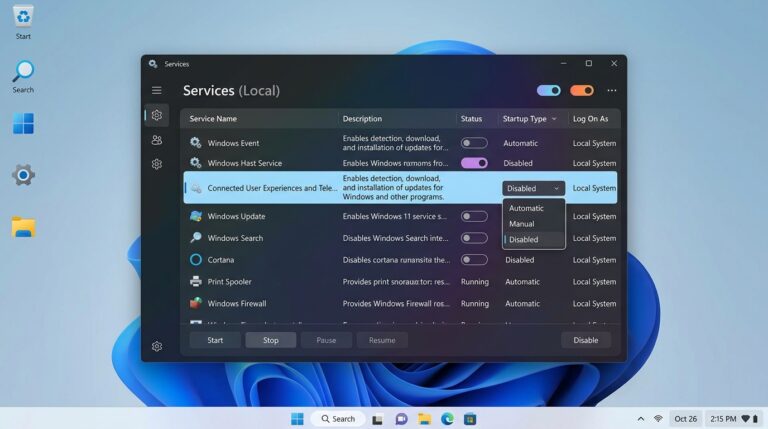Show hidden icons in the system tray

[641, 419]
